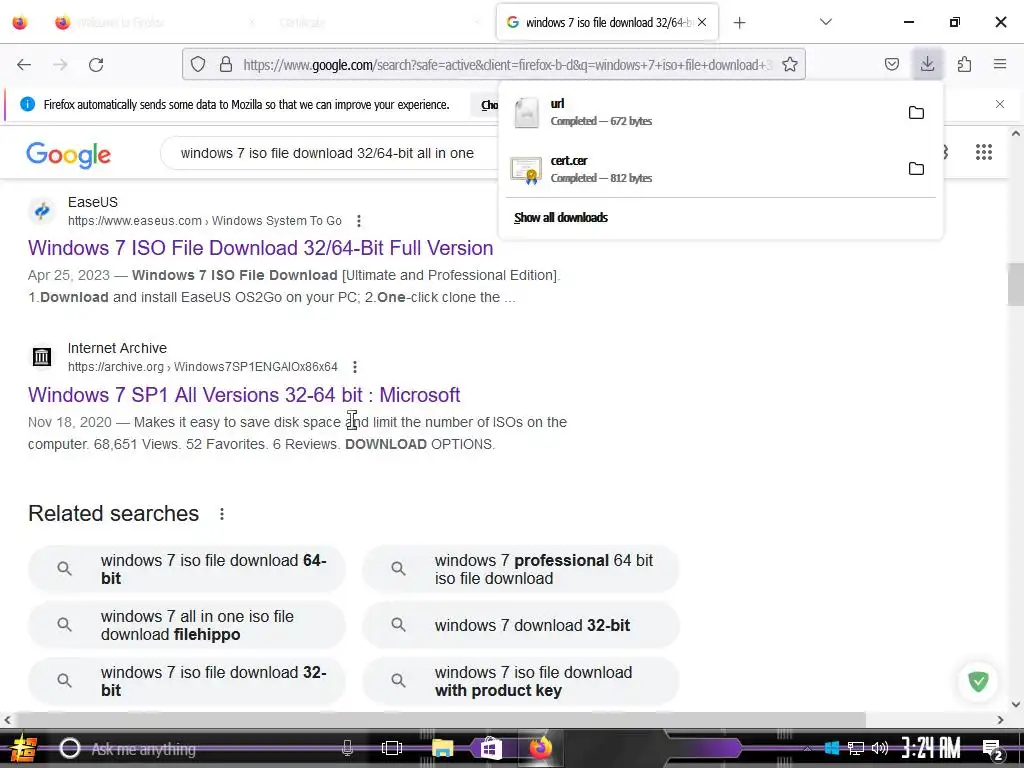Show cert.cer download in folder
1024x768 pixels.
click(916, 168)
